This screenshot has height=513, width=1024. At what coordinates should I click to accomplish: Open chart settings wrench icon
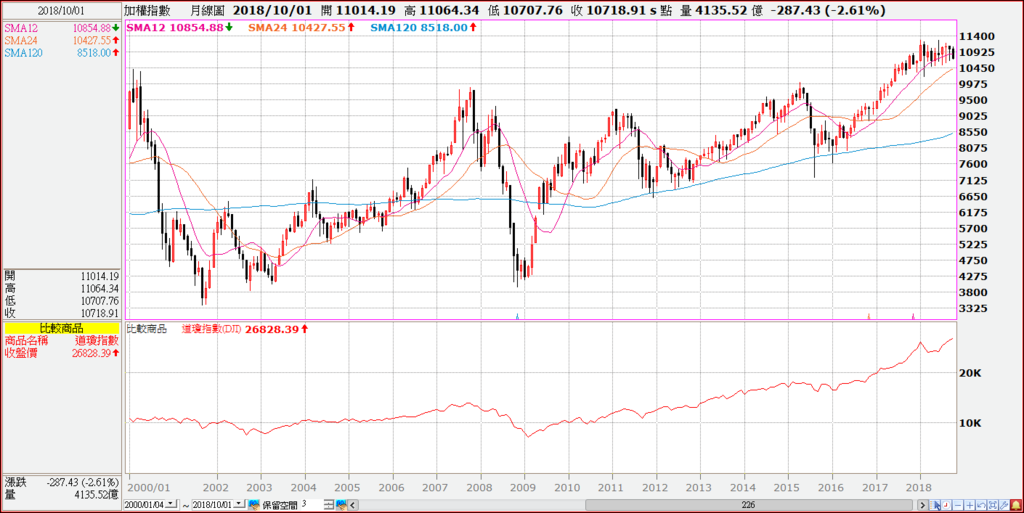click(1004, 505)
